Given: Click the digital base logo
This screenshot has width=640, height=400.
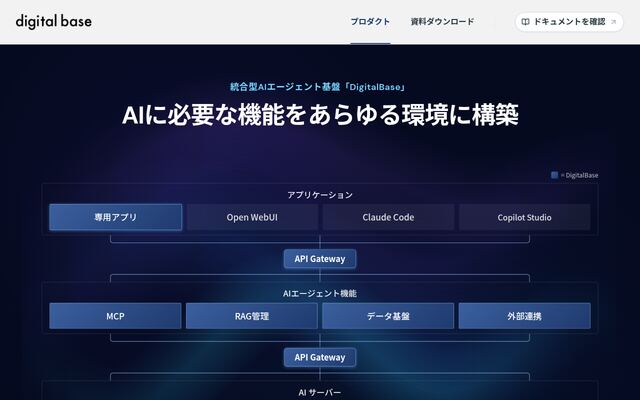Looking at the screenshot, I should coord(53,21).
